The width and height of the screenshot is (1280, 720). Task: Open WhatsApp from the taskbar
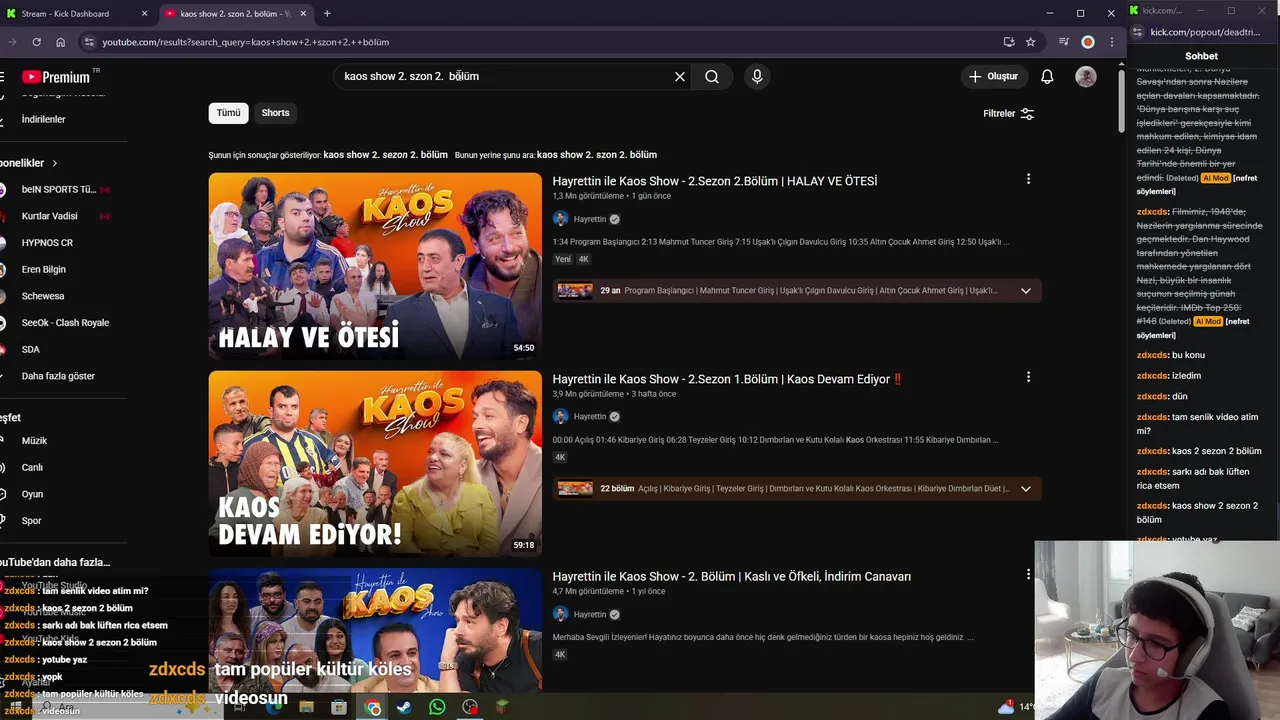[437, 707]
